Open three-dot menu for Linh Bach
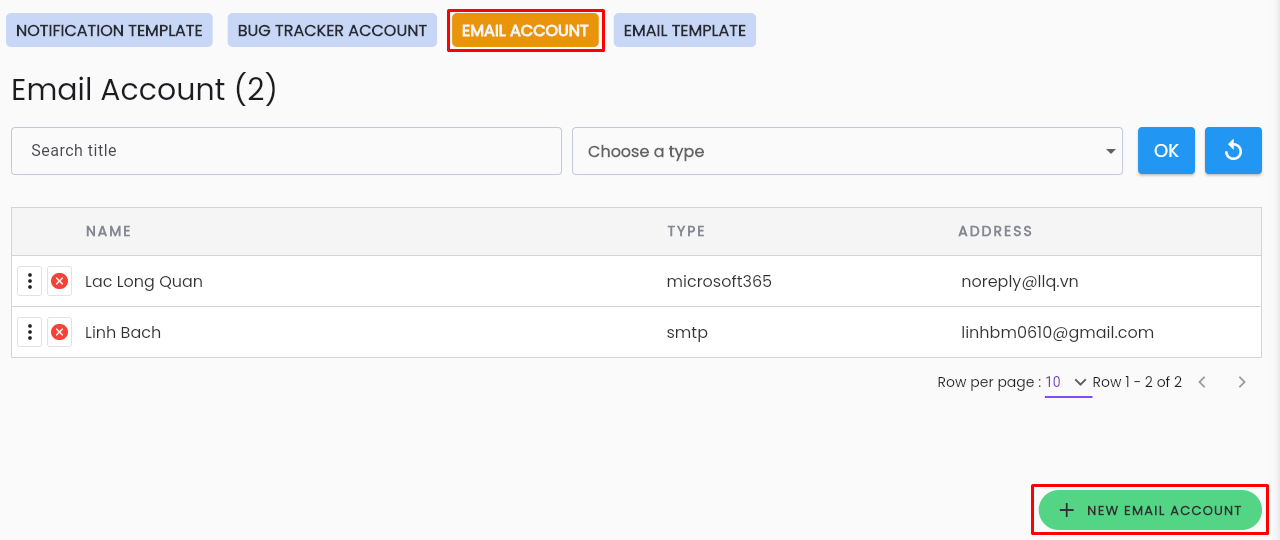This screenshot has width=1280, height=540. (30, 332)
